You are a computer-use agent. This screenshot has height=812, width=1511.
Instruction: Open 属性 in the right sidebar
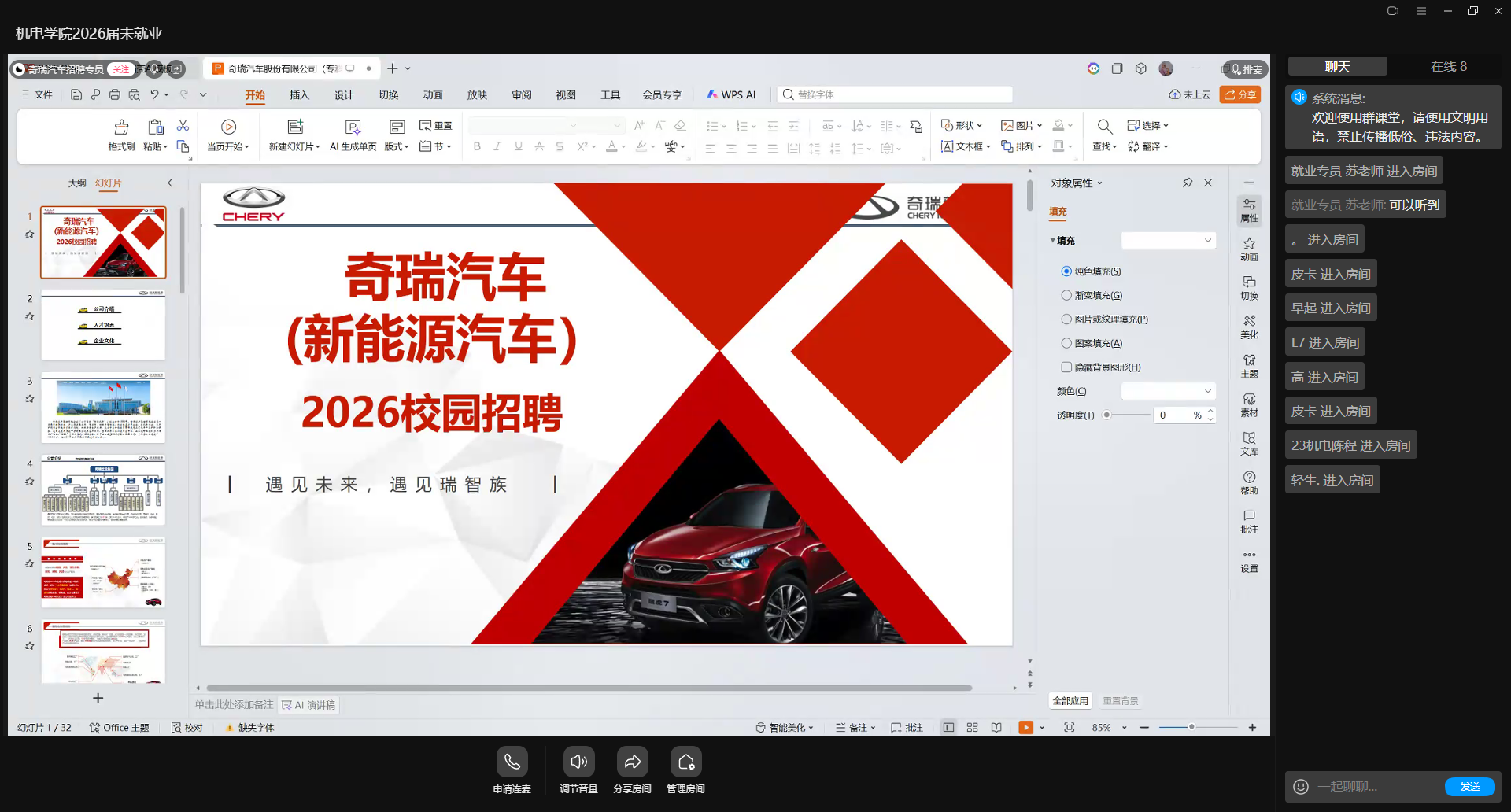pyautogui.click(x=1249, y=210)
